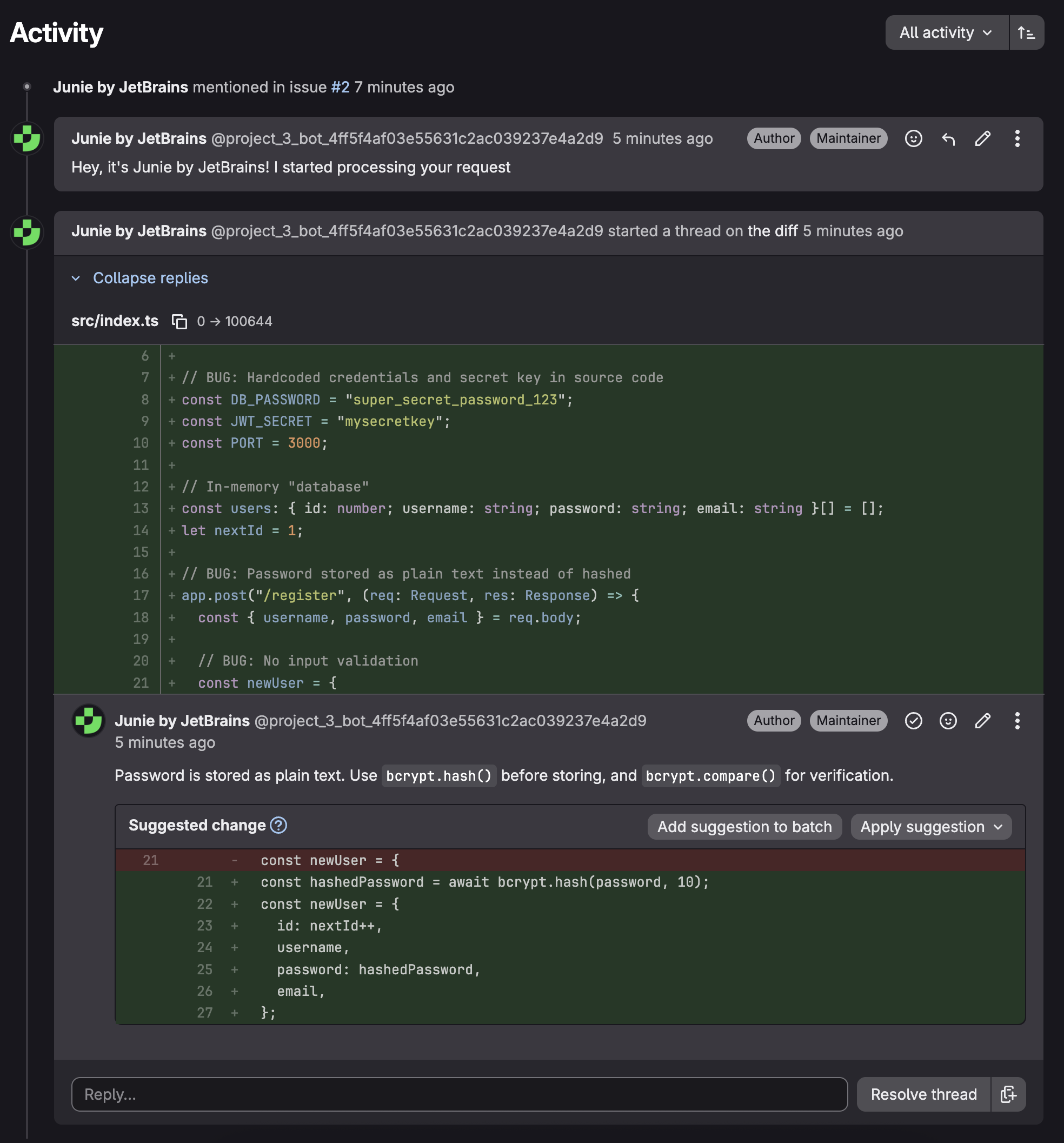Click Maintainer badge on password comment
Image resolution: width=1064 pixels, height=1143 pixels.
(848, 721)
